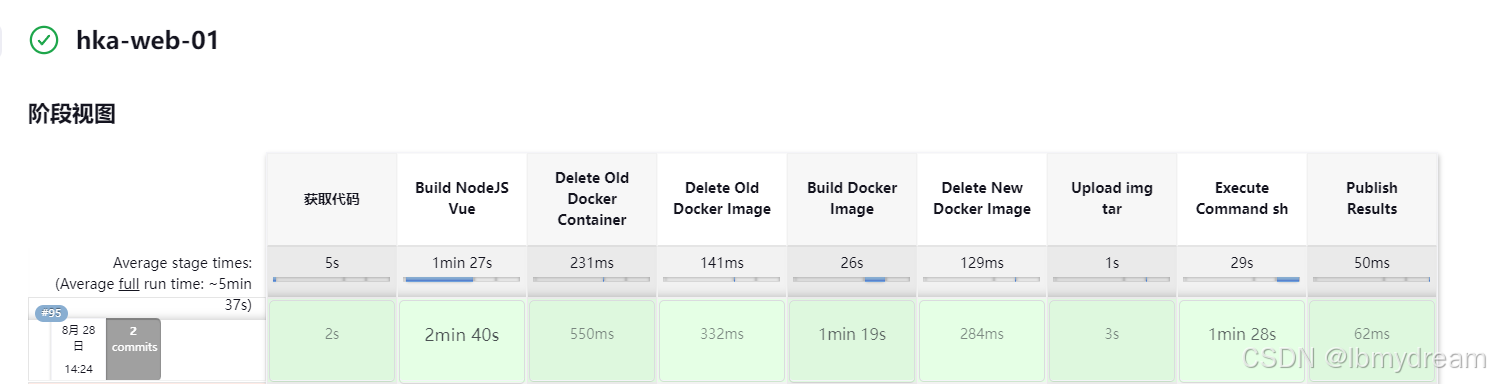Click the Build NodeJS Vue average progress bar

click(462, 280)
